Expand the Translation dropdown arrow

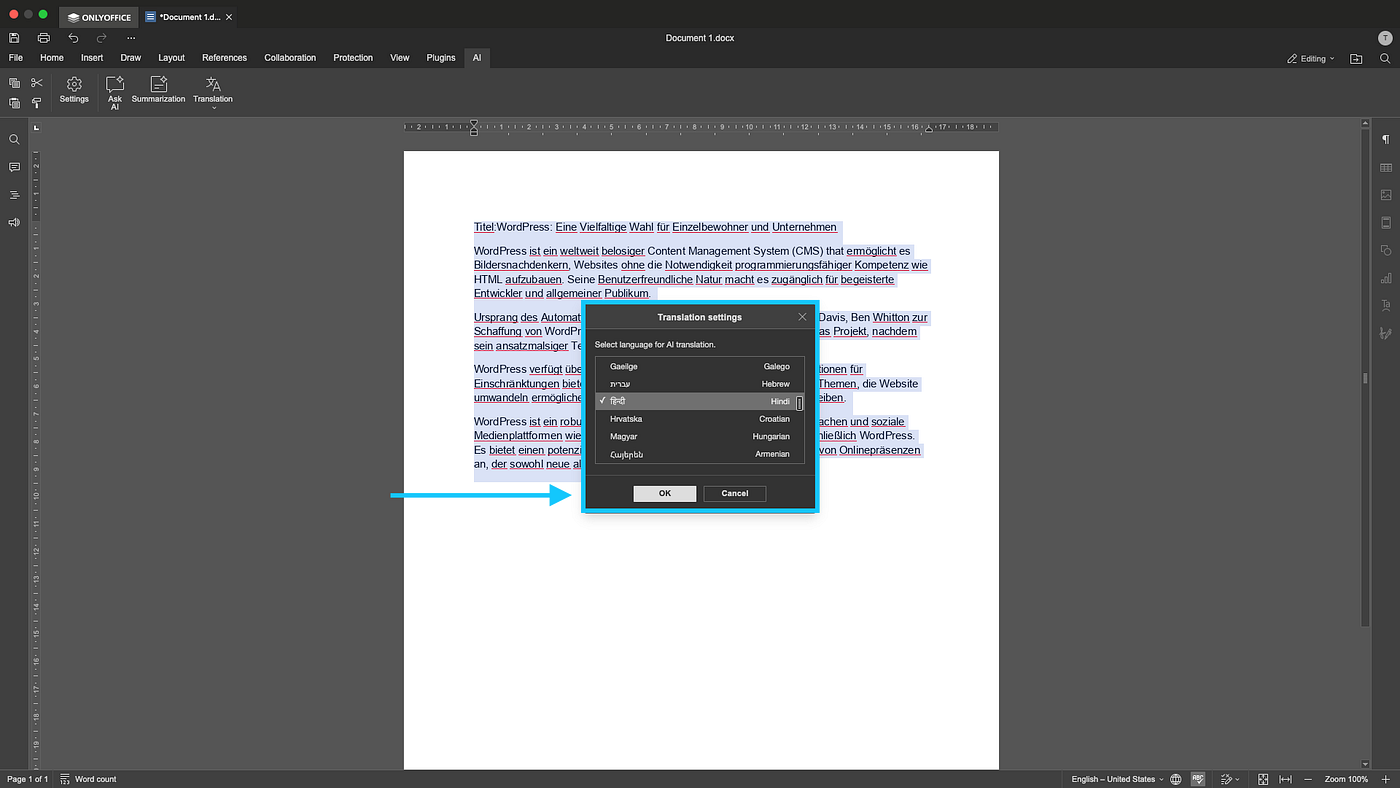pos(213,107)
